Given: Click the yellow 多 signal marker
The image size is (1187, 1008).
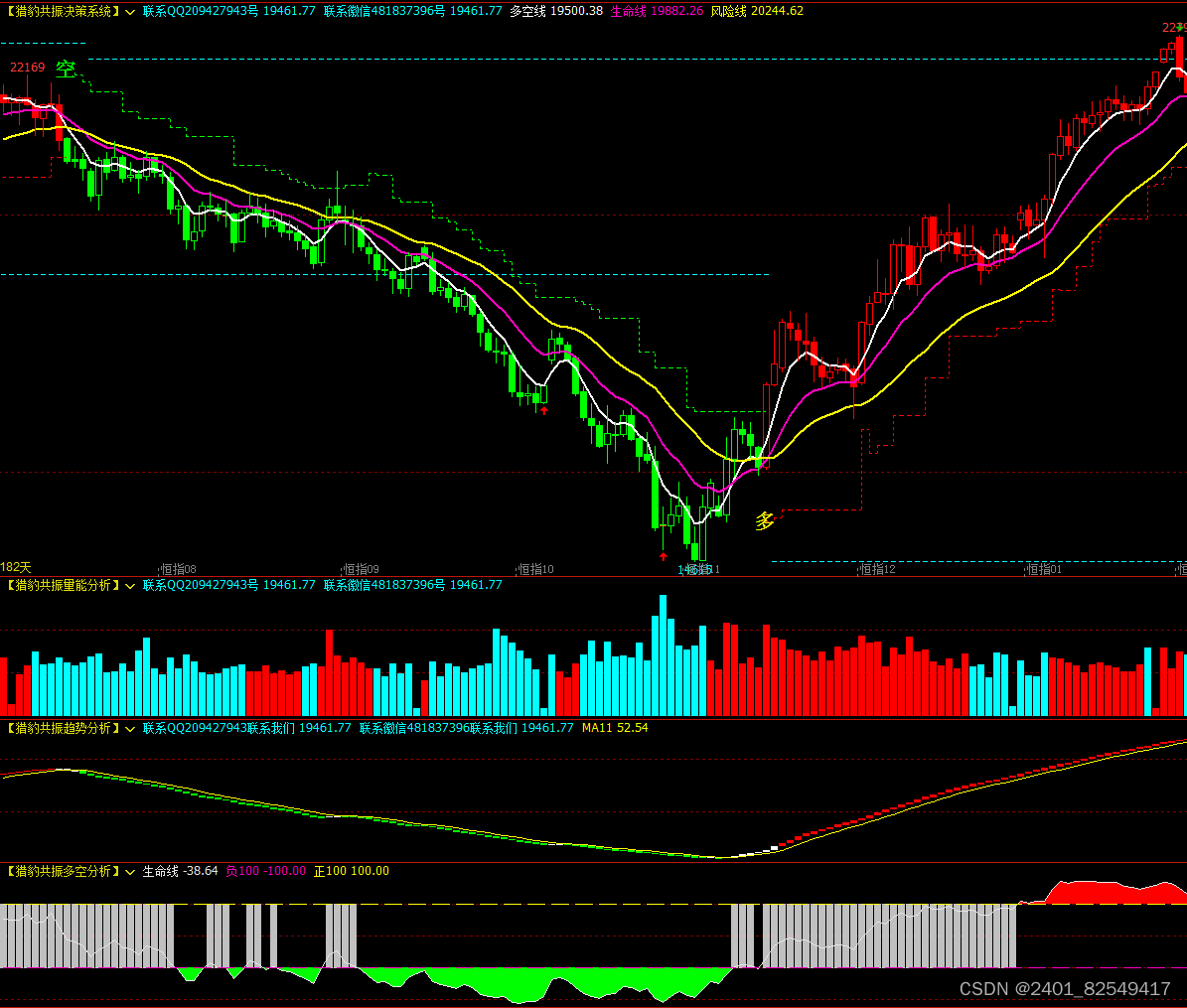Looking at the screenshot, I should pos(765,520).
